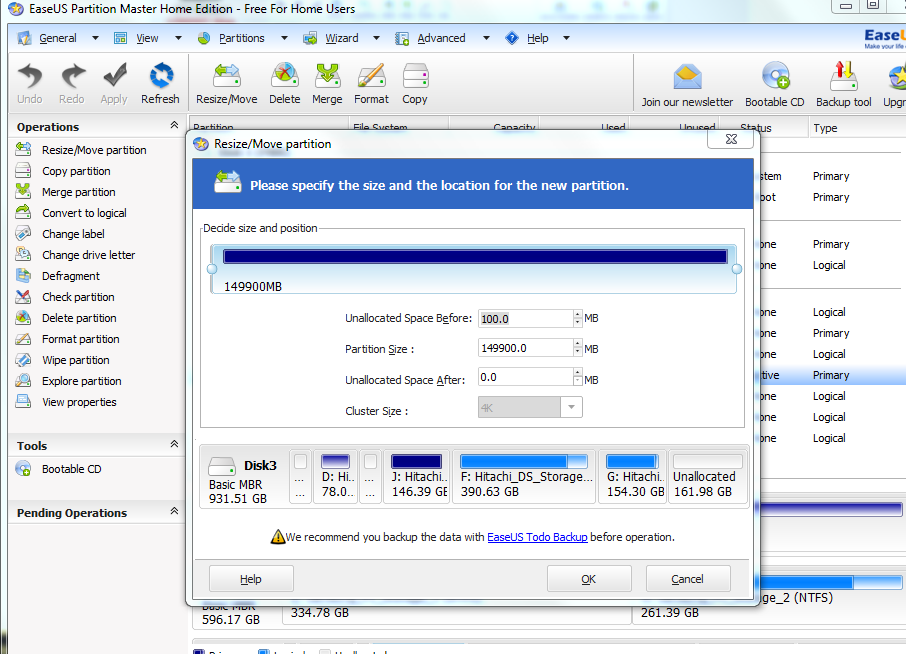This screenshot has height=654, width=906.
Task: Click the Partition Size field
Action: [x=525, y=348]
